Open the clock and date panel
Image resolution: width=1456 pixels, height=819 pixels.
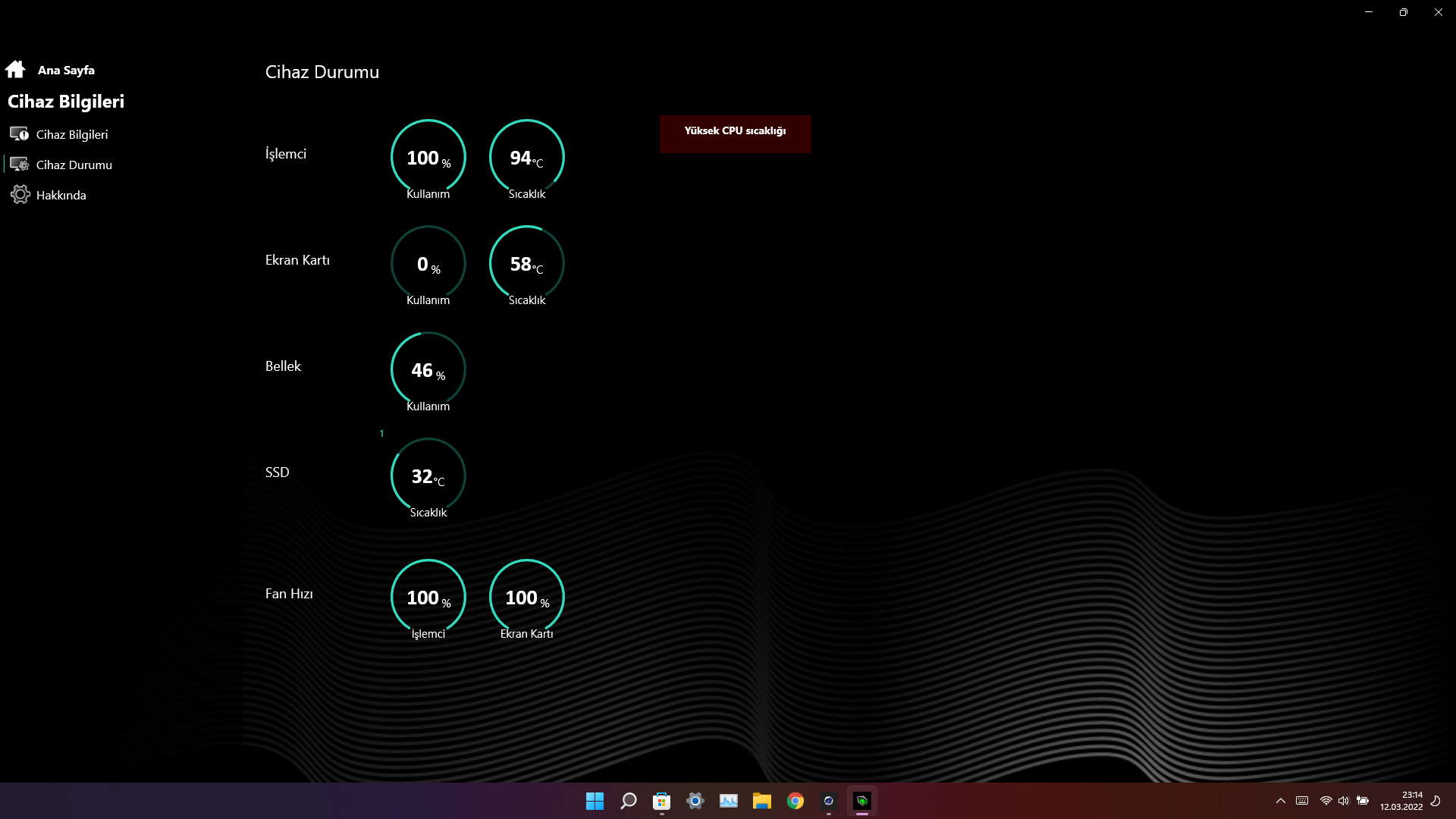click(x=1401, y=801)
